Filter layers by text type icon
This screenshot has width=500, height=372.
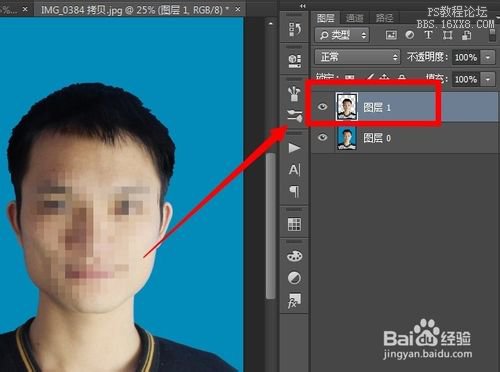click(x=428, y=35)
